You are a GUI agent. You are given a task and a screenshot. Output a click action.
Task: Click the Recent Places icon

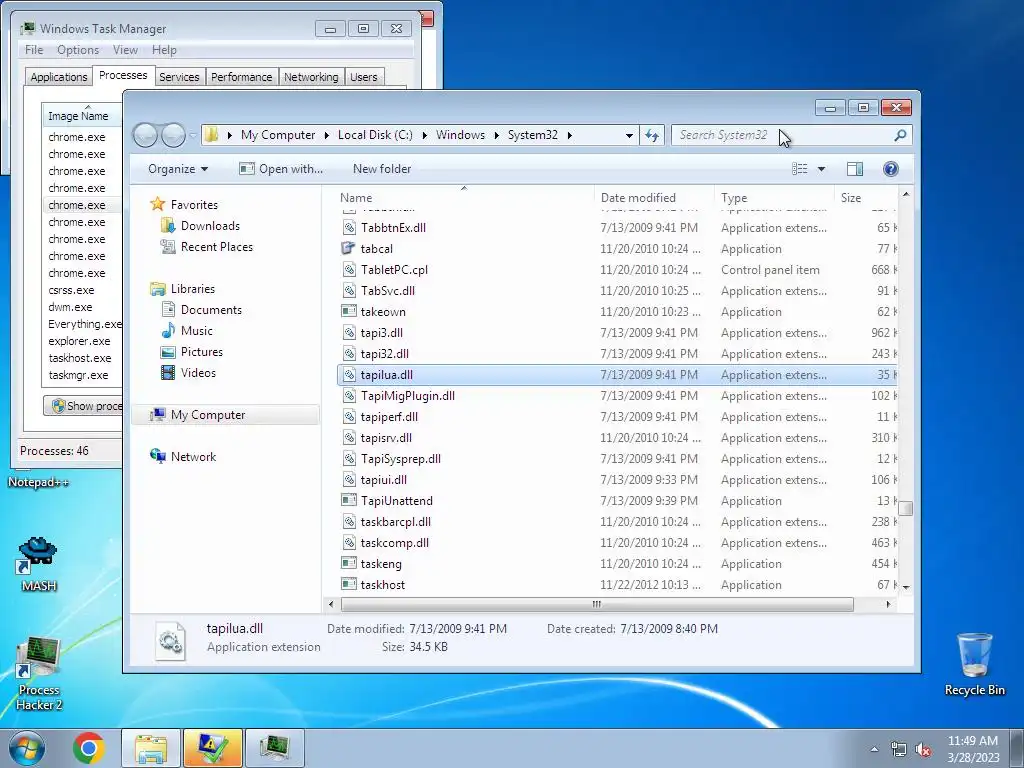pyautogui.click(x=168, y=247)
